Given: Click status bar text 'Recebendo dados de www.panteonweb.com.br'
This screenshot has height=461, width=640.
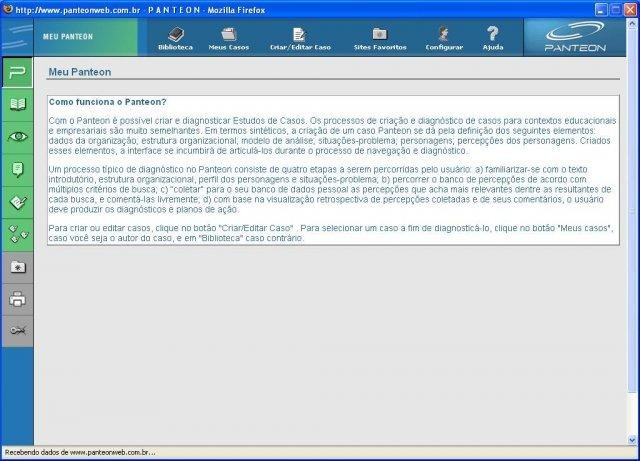Looking at the screenshot, I should (x=80, y=452).
